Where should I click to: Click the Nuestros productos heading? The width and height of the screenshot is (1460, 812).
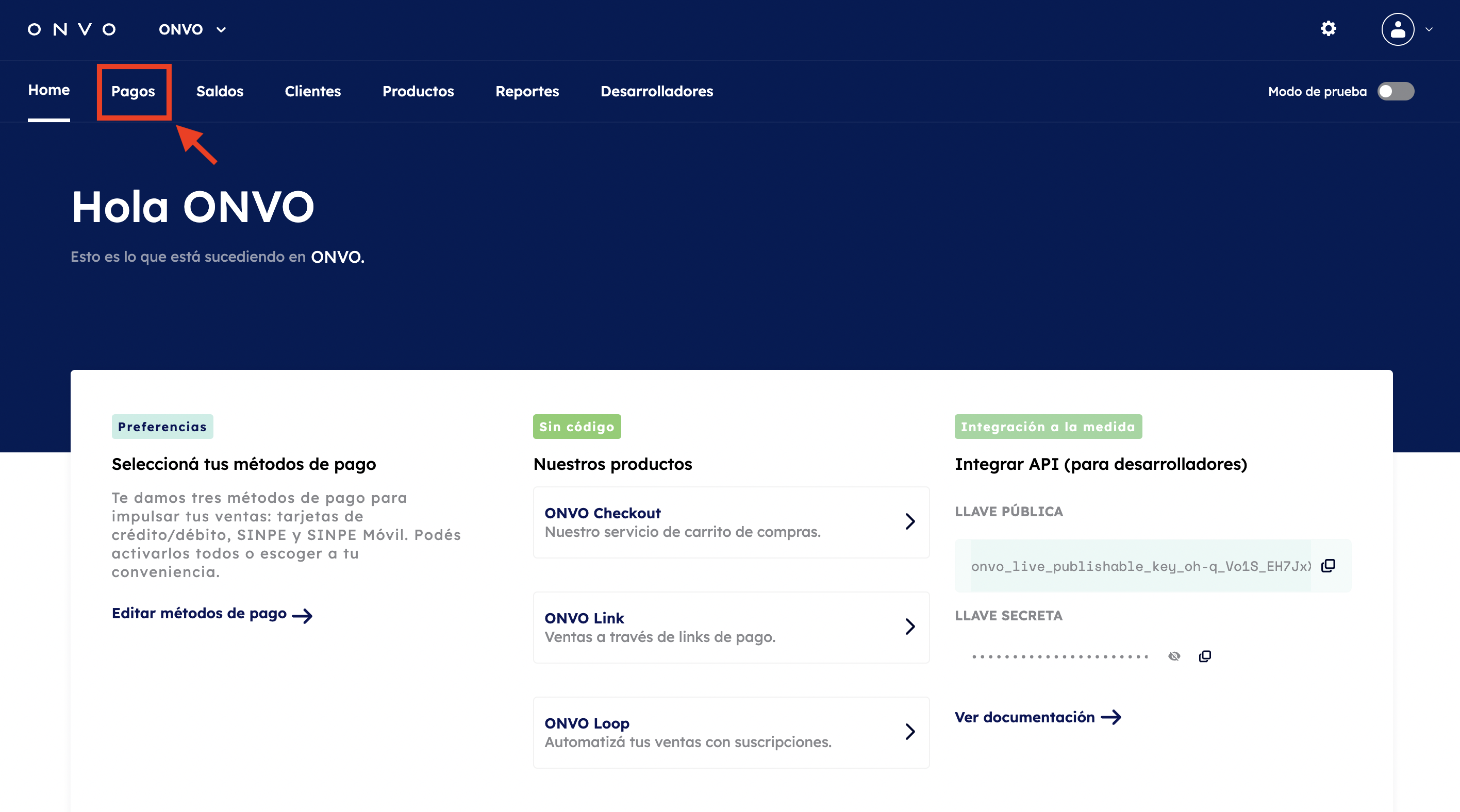[612, 464]
